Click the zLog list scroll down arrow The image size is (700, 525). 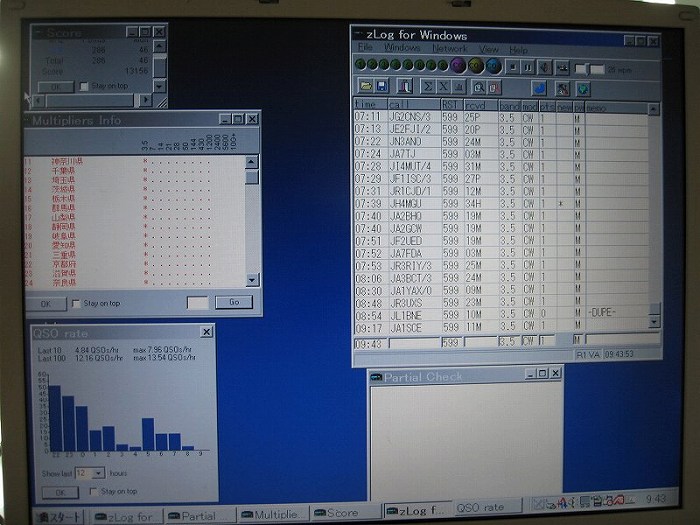point(654,321)
